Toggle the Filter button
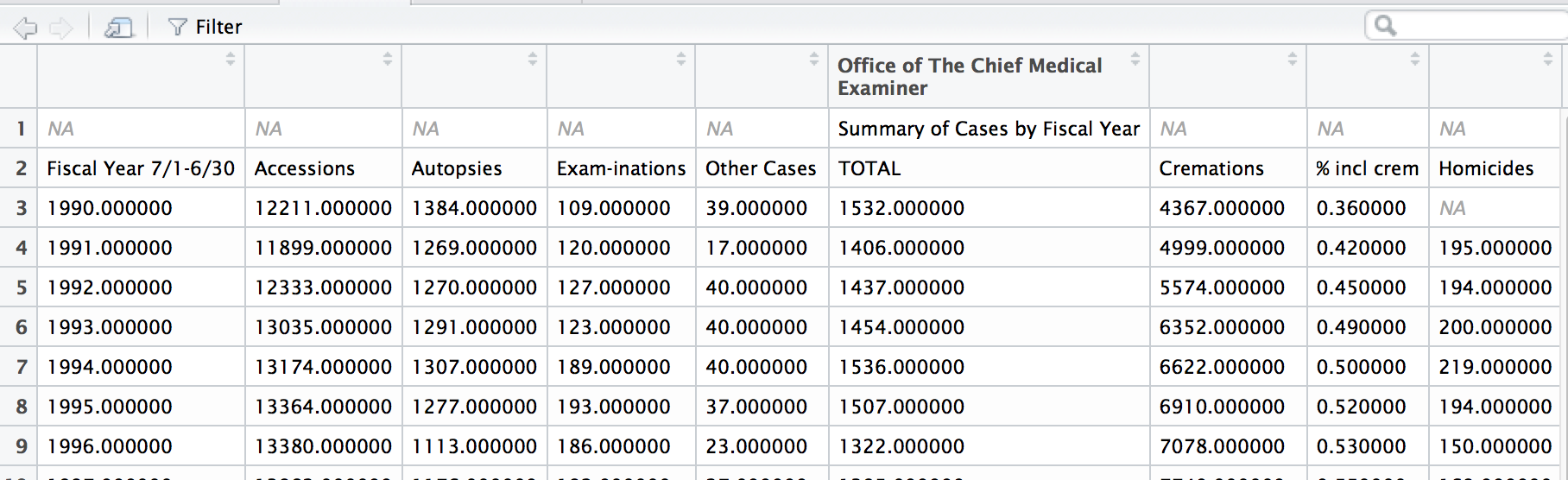Screen dimensions: 1568x480 click(x=205, y=28)
